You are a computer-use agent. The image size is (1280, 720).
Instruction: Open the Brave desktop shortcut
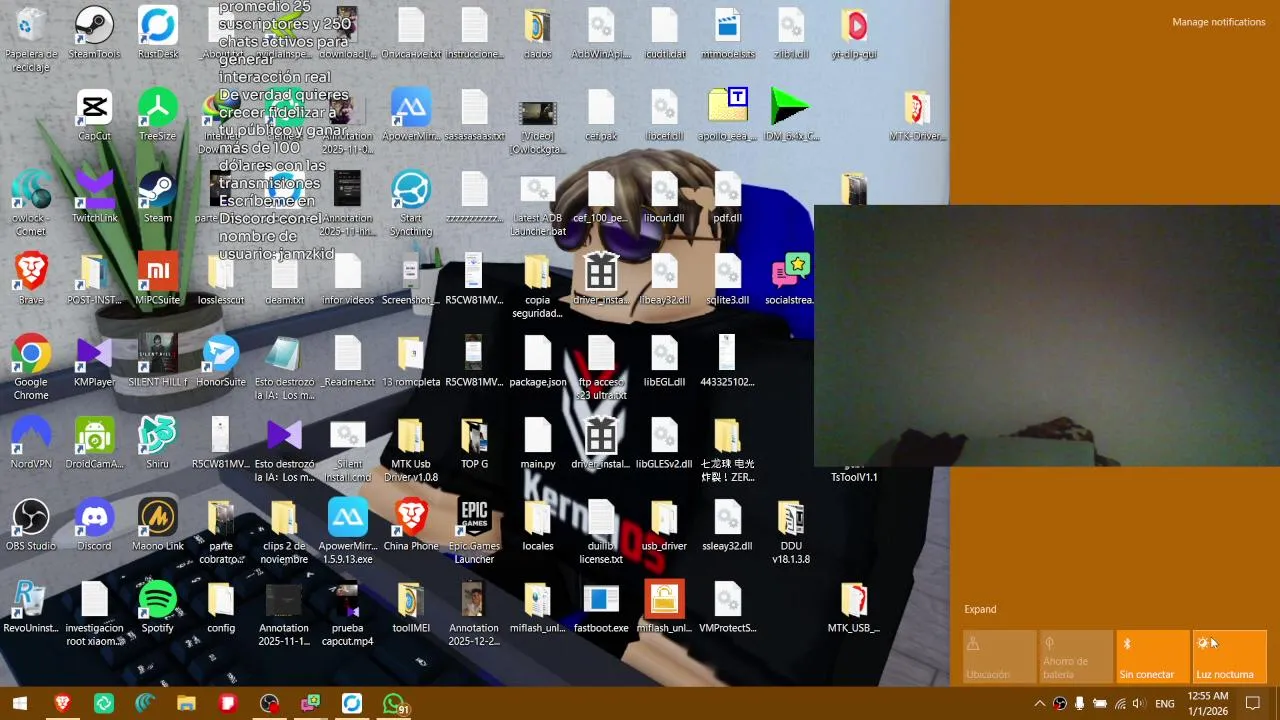(31, 279)
